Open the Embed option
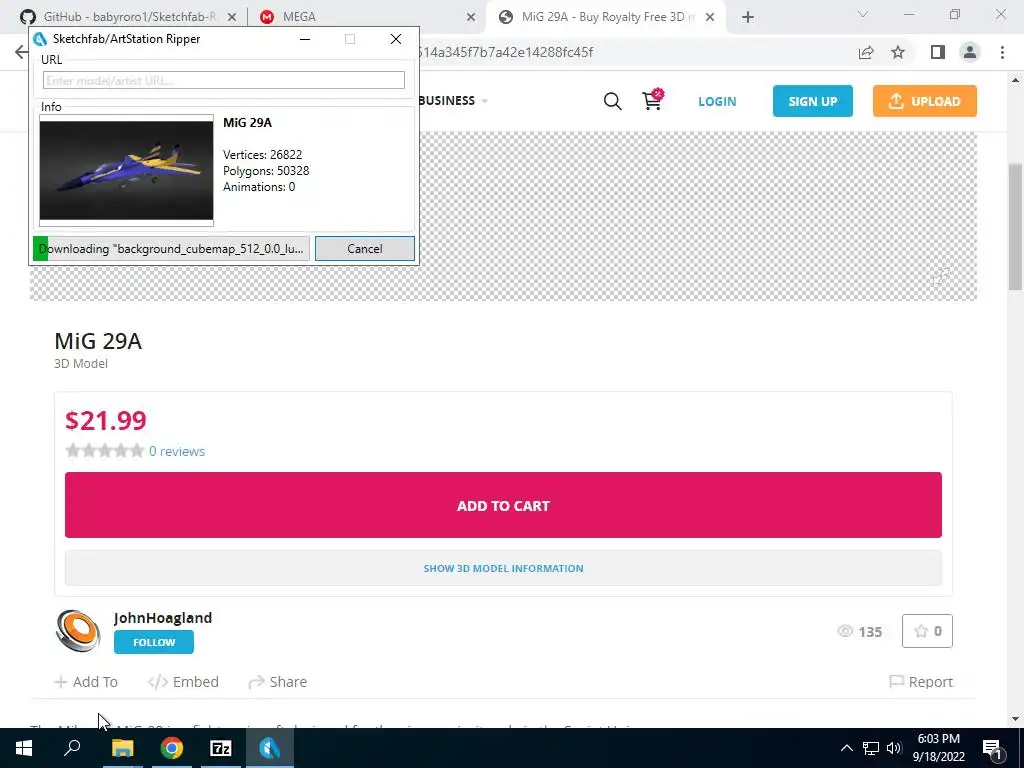Viewport: 1024px width, 768px height. pyautogui.click(x=183, y=682)
